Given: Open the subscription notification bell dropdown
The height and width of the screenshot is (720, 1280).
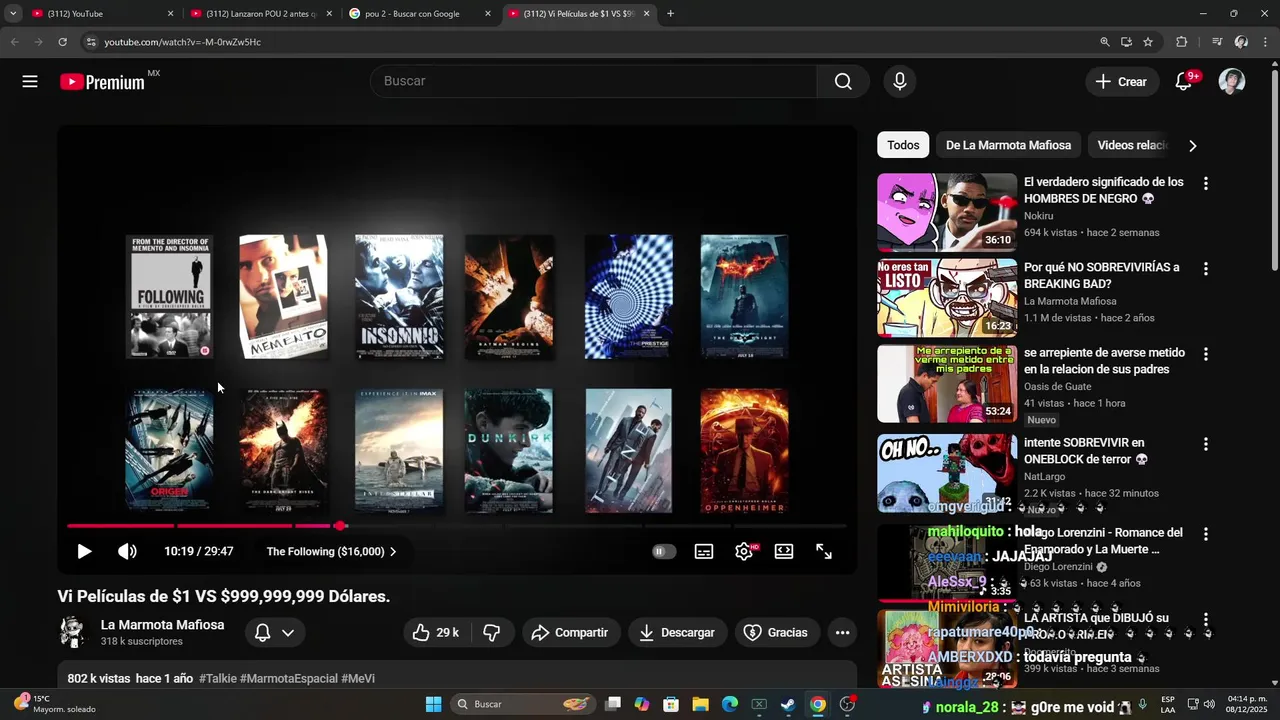Looking at the screenshot, I should coord(274,632).
